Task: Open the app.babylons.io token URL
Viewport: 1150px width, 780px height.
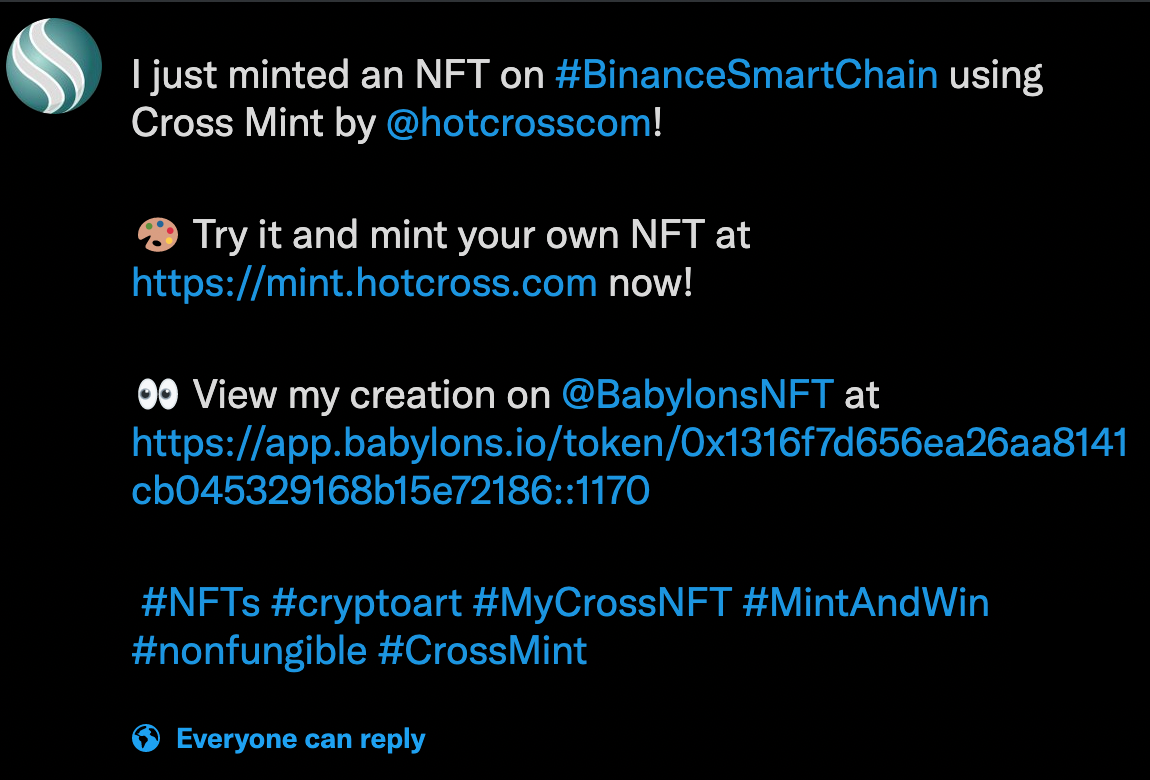Action: point(629,466)
